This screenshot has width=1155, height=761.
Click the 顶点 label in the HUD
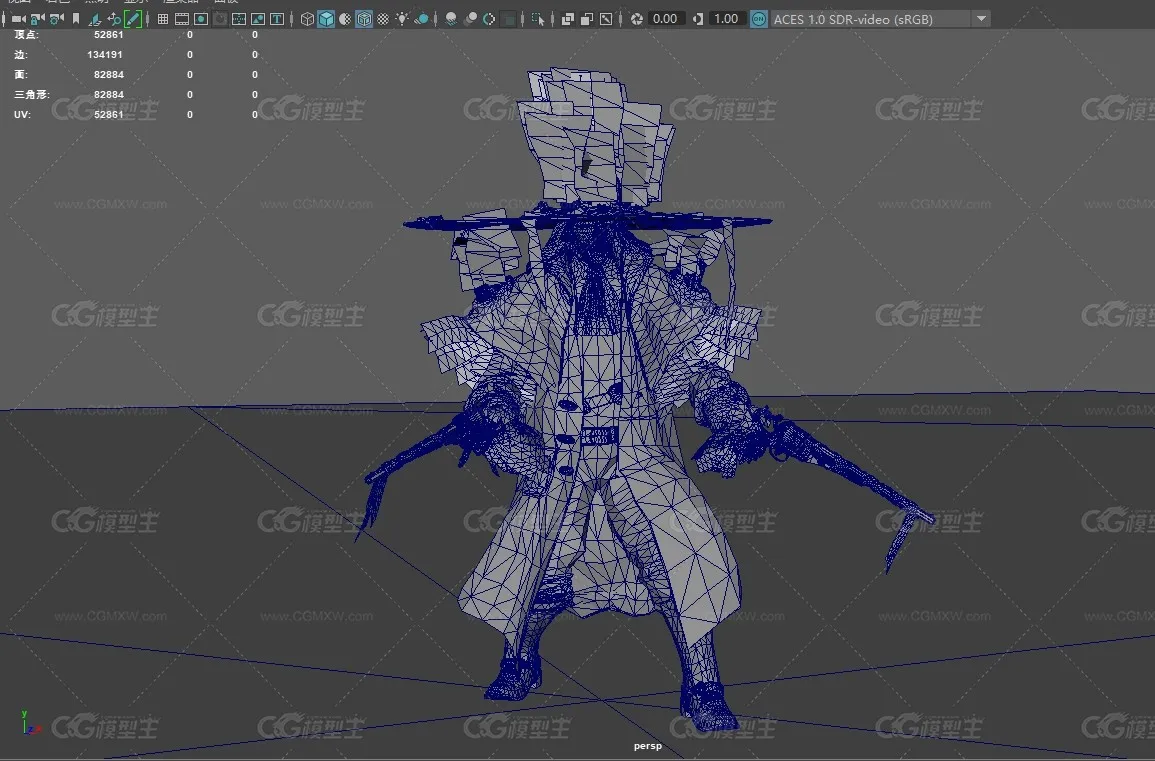point(27,35)
